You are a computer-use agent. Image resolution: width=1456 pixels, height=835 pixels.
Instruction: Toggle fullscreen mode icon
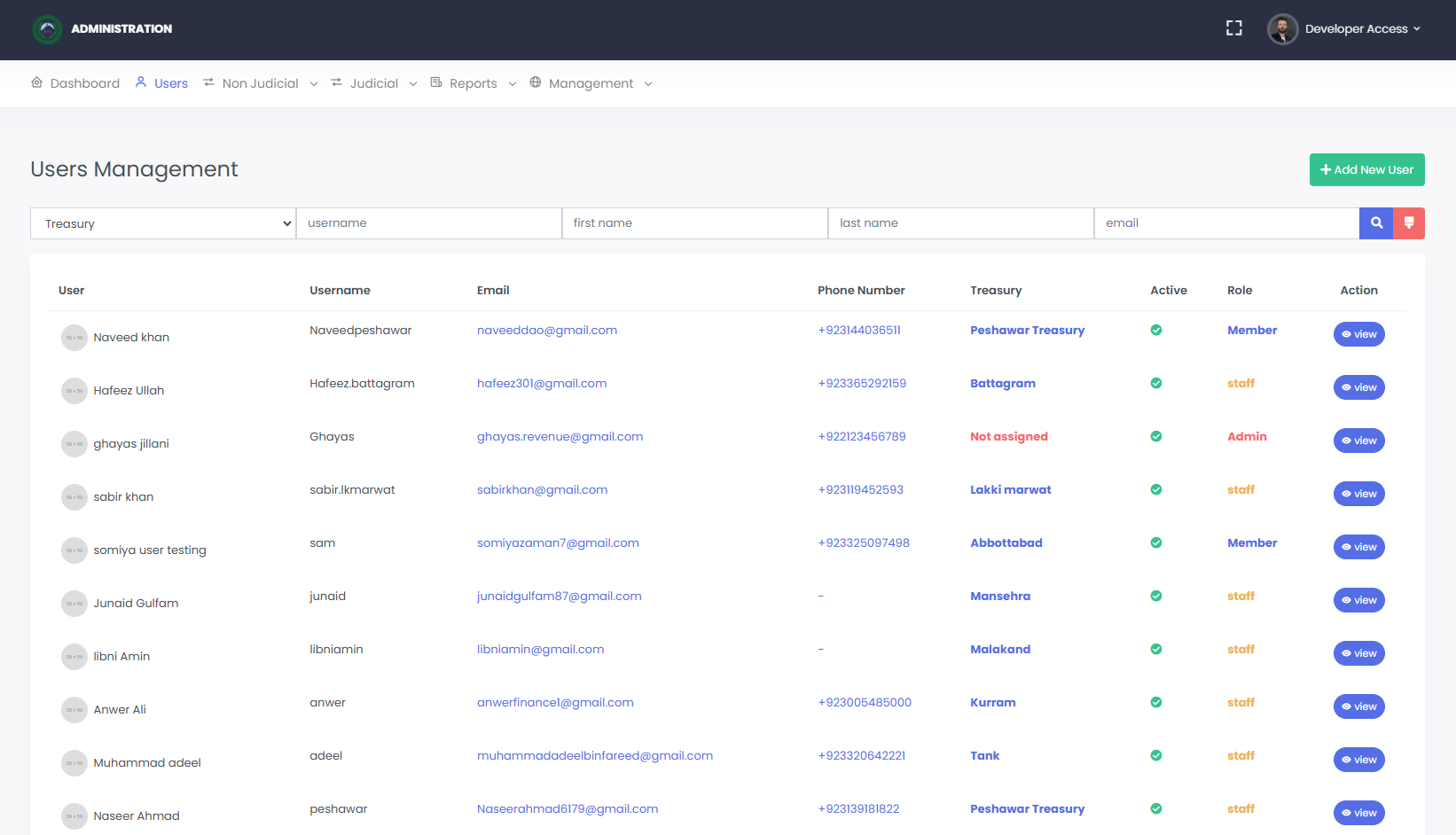pyautogui.click(x=1233, y=28)
